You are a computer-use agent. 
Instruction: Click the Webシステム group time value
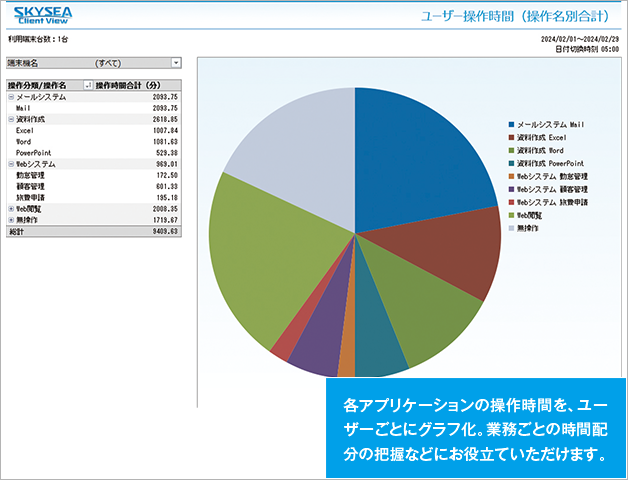[x=167, y=164]
